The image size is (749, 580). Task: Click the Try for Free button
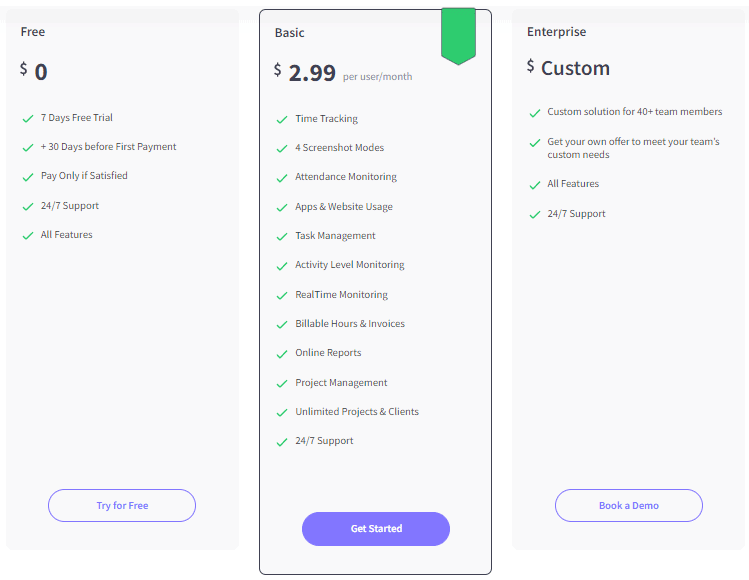tap(122, 505)
